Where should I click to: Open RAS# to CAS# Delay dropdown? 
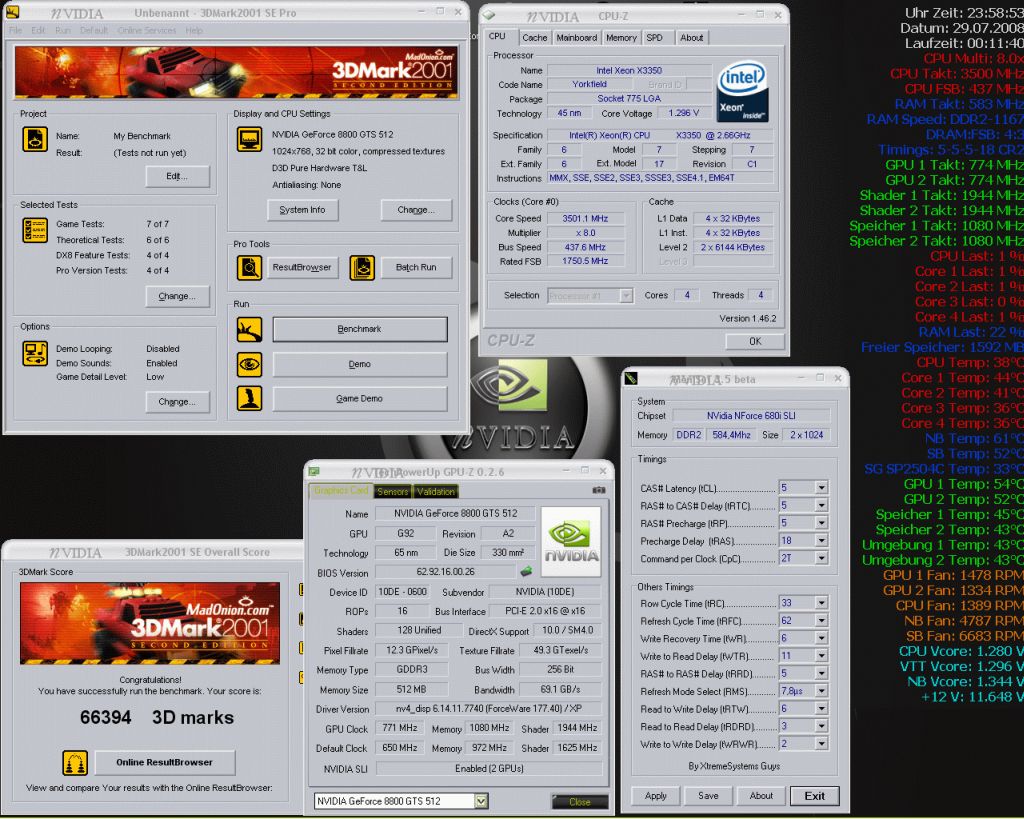[x=821, y=506]
